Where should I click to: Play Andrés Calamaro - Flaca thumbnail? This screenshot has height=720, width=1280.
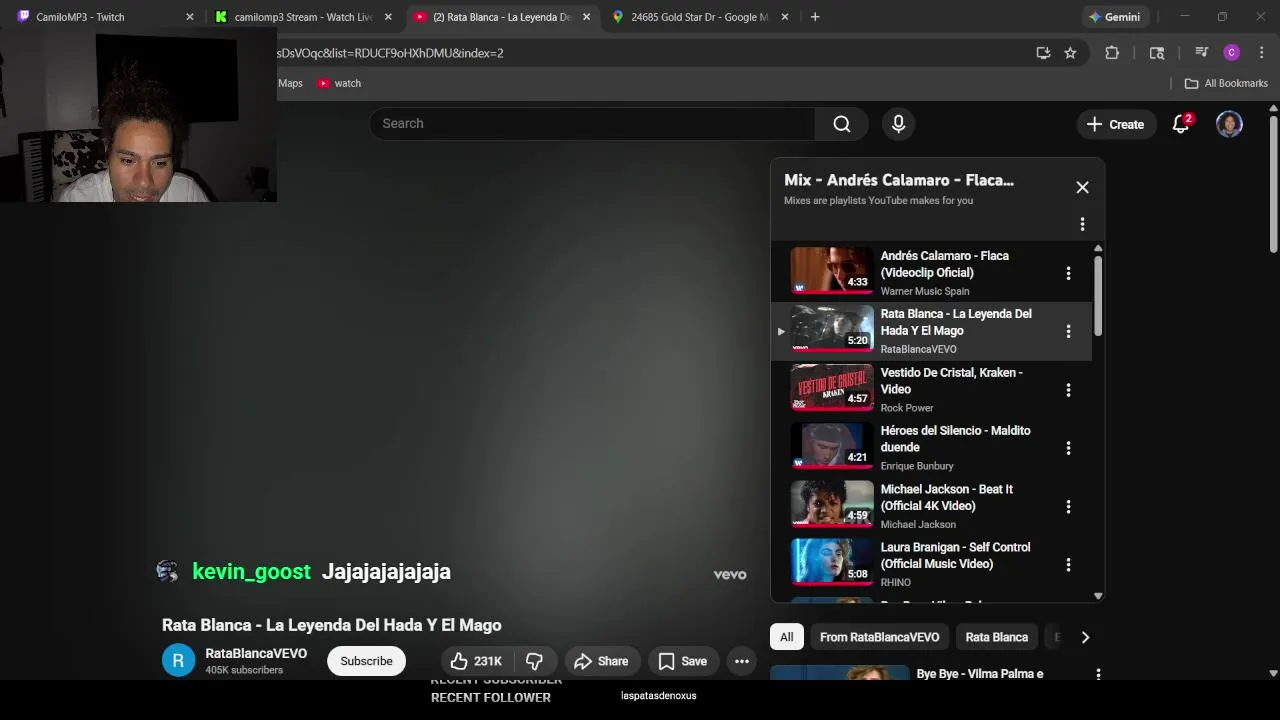coord(832,270)
